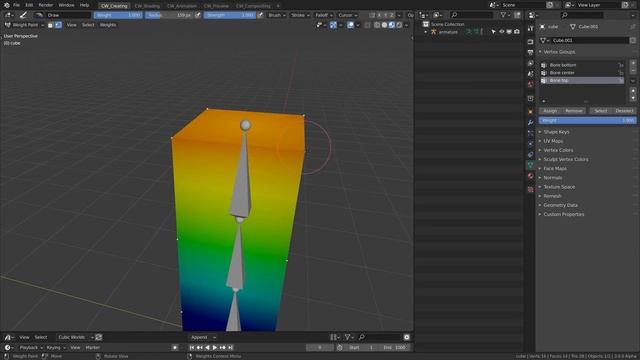This screenshot has width=640, height=360.
Task: Toggle vertex selection masking icon
Action: 58,25
